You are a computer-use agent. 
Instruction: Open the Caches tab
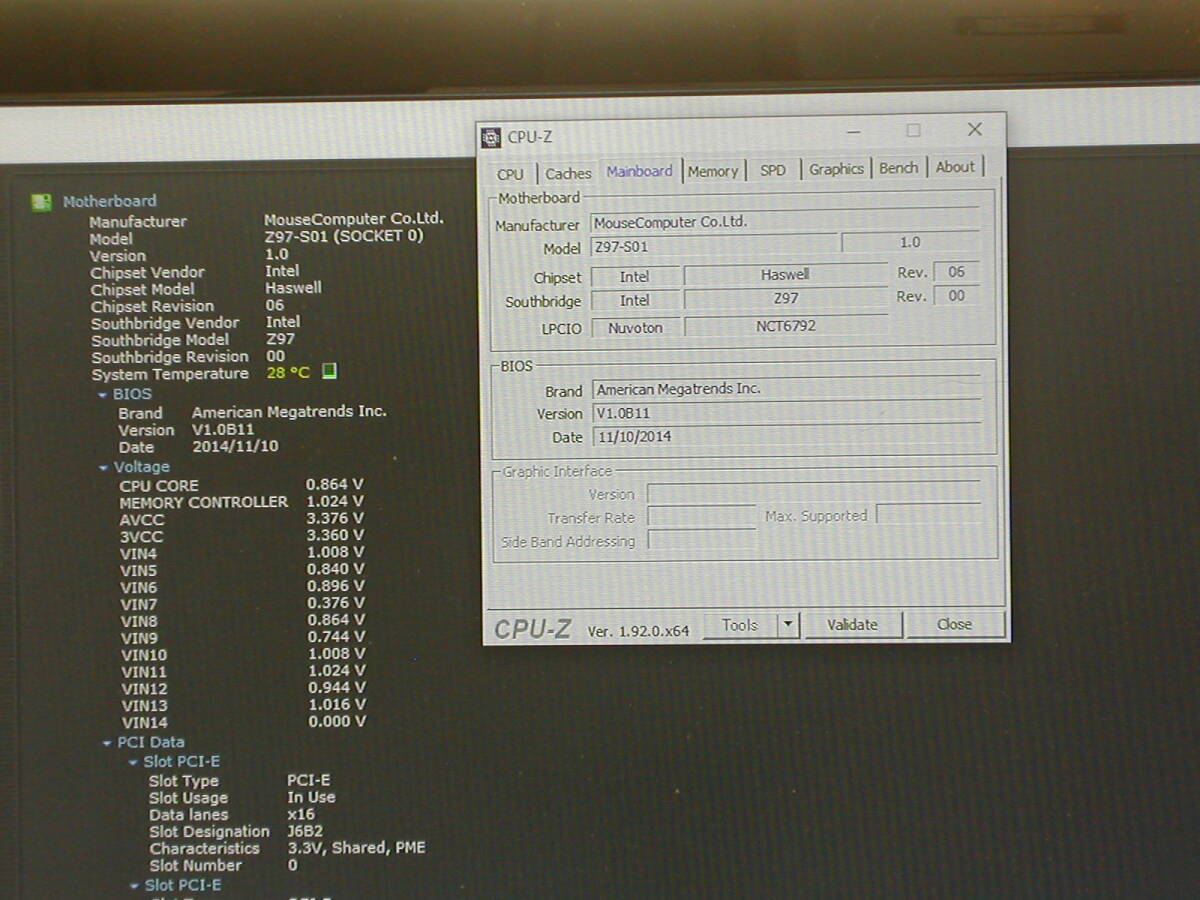click(569, 173)
